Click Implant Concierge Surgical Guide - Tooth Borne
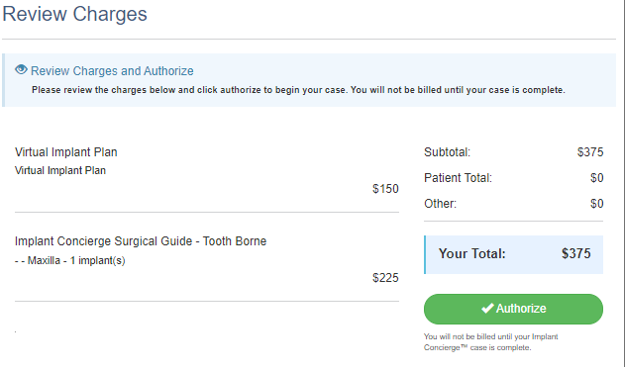Image resolution: width=625 pixels, height=367 pixels. [141, 241]
